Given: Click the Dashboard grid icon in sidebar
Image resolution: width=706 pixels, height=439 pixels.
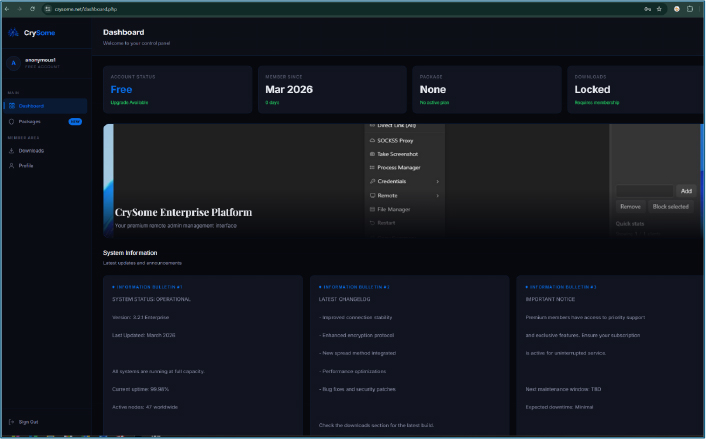Looking at the screenshot, I should pos(10,106).
